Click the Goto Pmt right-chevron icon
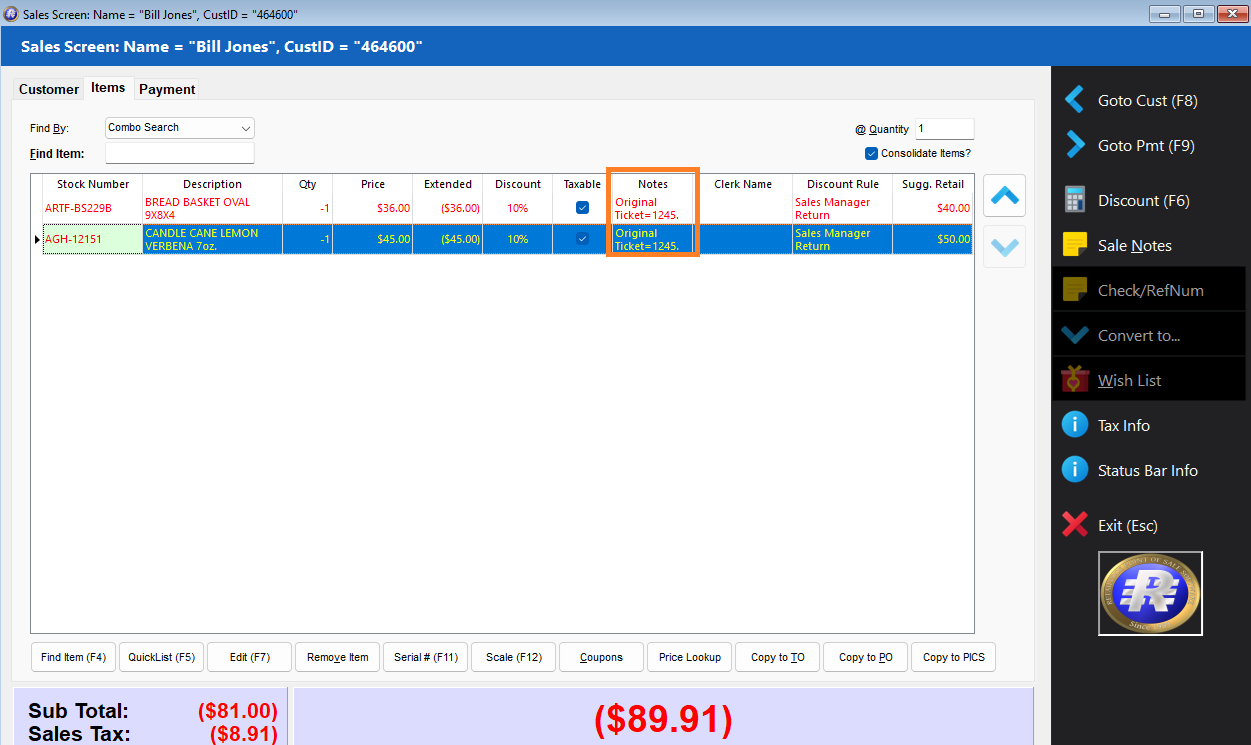The width and height of the screenshot is (1251, 745). (1075, 145)
